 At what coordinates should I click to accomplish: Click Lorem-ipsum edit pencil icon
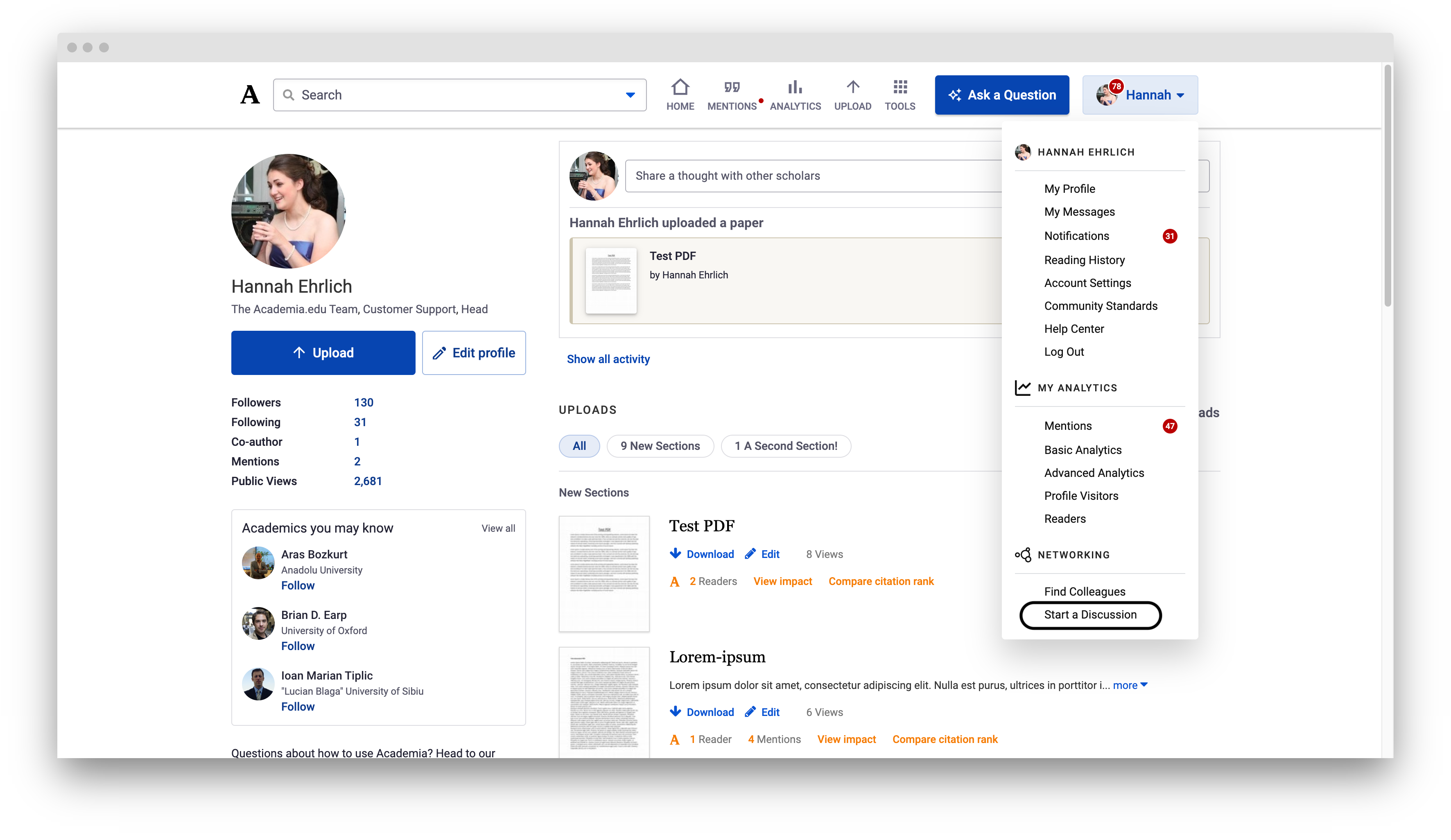[750, 711]
